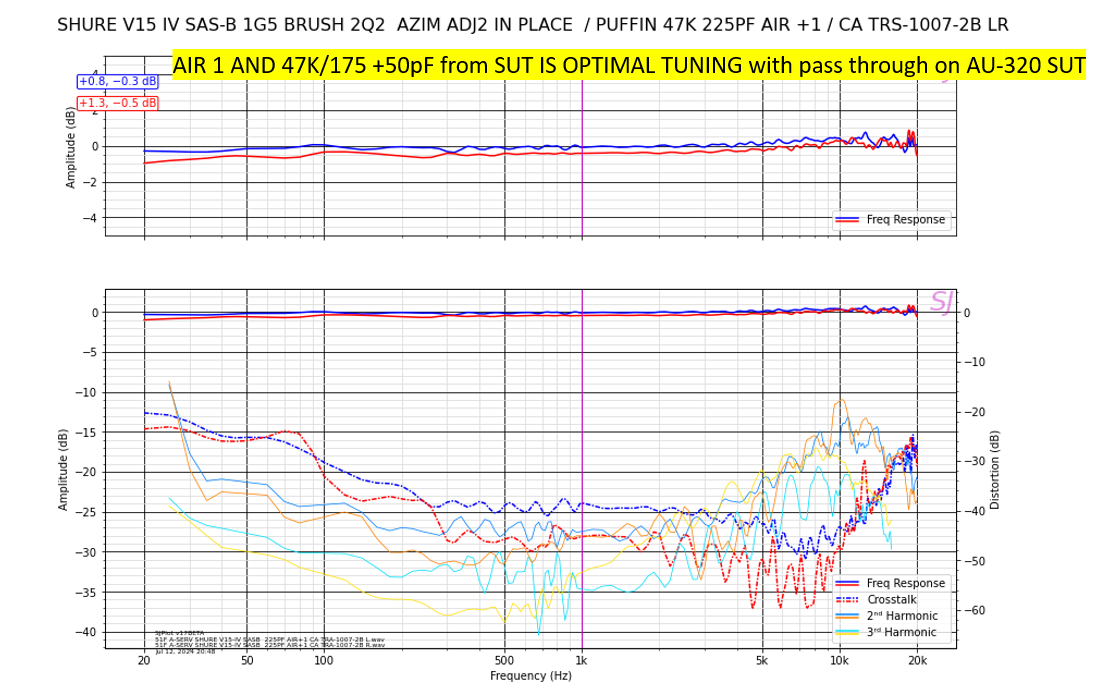Click the "20k" frequency tick label
The image size is (1105, 691).
[917, 661]
